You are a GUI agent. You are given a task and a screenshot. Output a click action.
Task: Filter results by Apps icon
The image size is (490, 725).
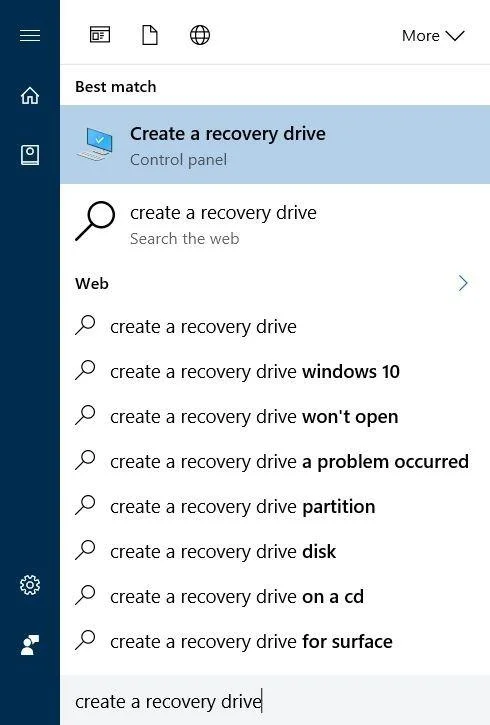click(x=100, y=35)
